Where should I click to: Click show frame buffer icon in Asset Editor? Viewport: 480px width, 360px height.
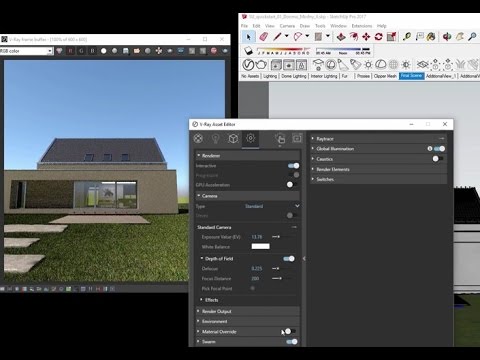297,138
